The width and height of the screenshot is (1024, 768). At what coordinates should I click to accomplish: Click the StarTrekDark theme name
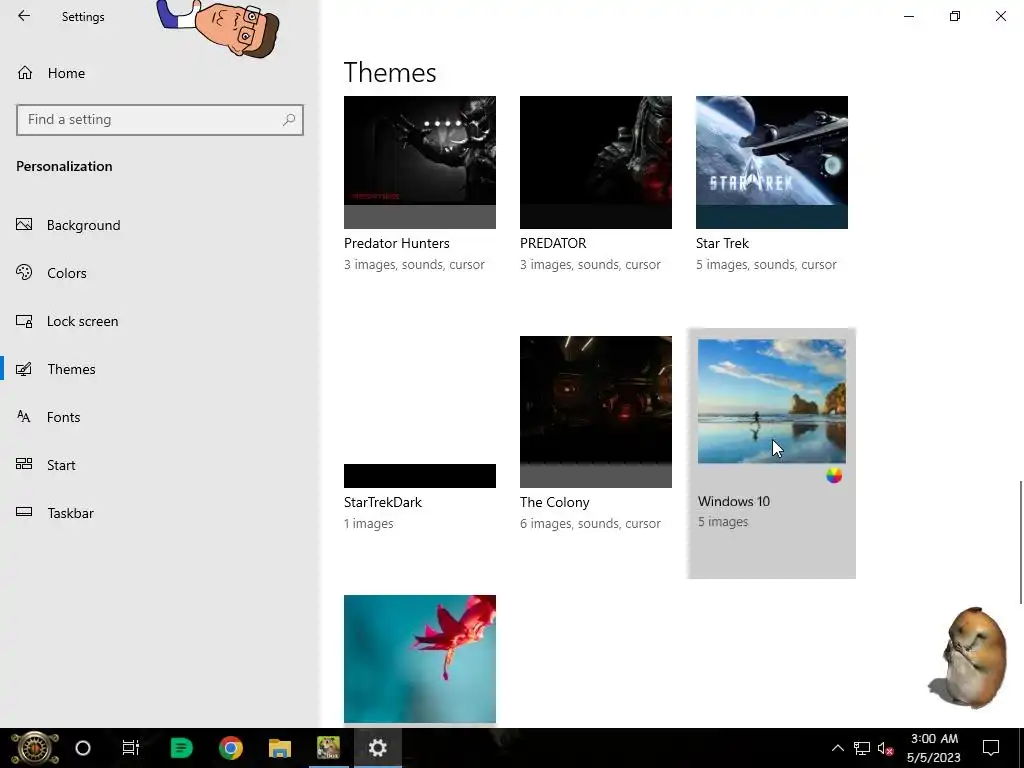(x=383, y=502)
